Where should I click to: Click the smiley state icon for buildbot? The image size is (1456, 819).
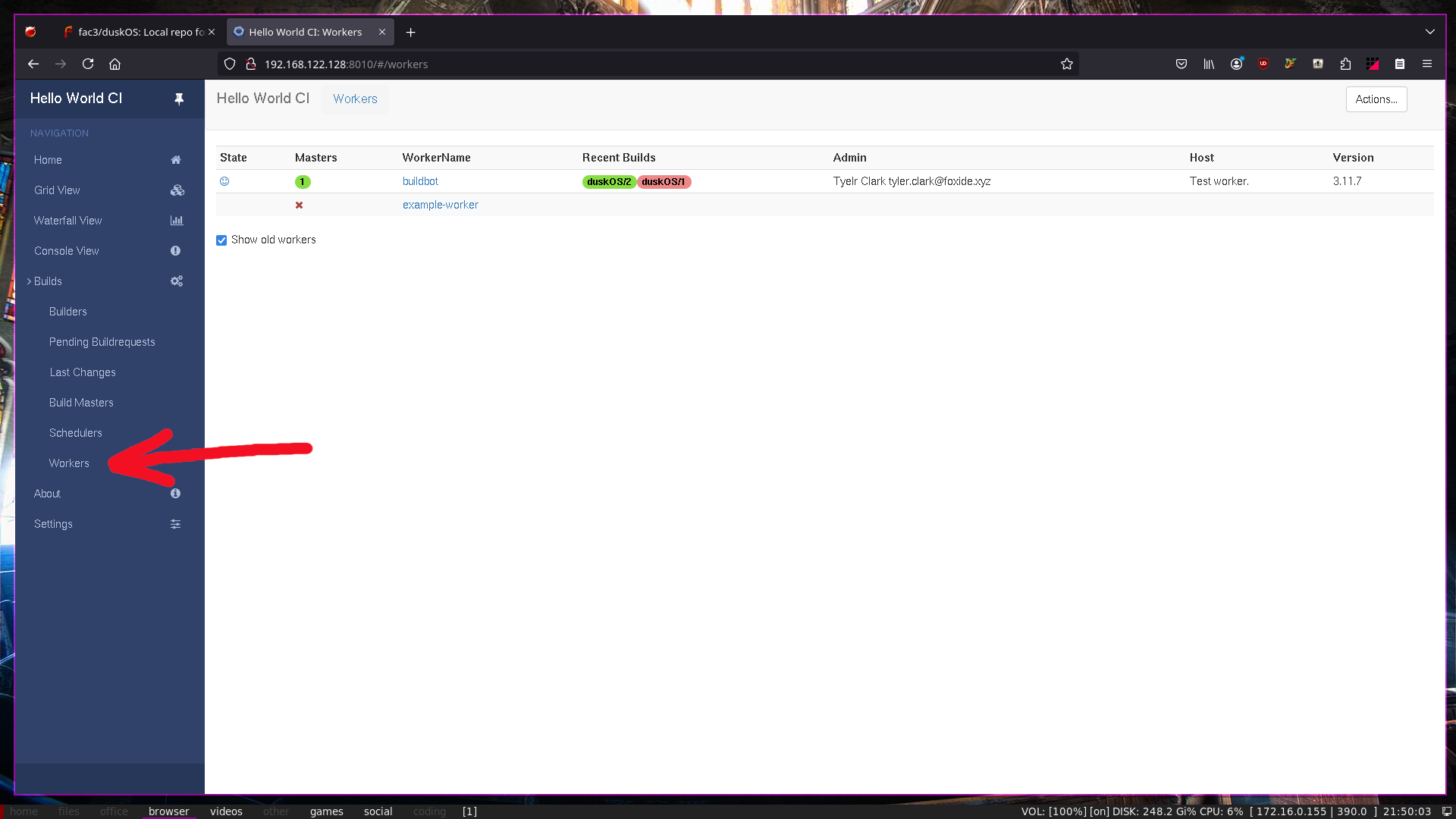[x=224, y=181]
